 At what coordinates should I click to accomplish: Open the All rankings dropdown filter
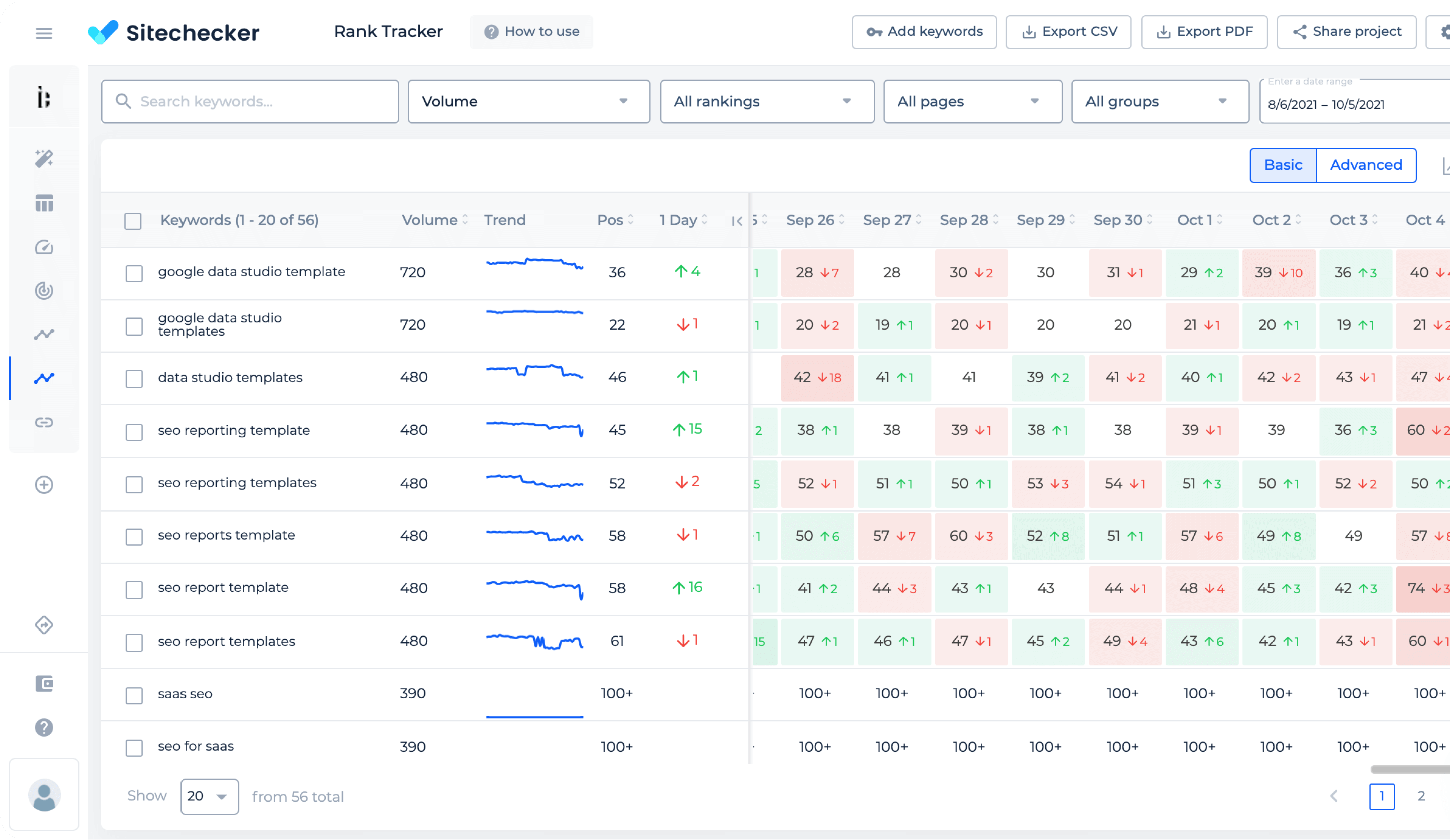[x=763, y=101]
